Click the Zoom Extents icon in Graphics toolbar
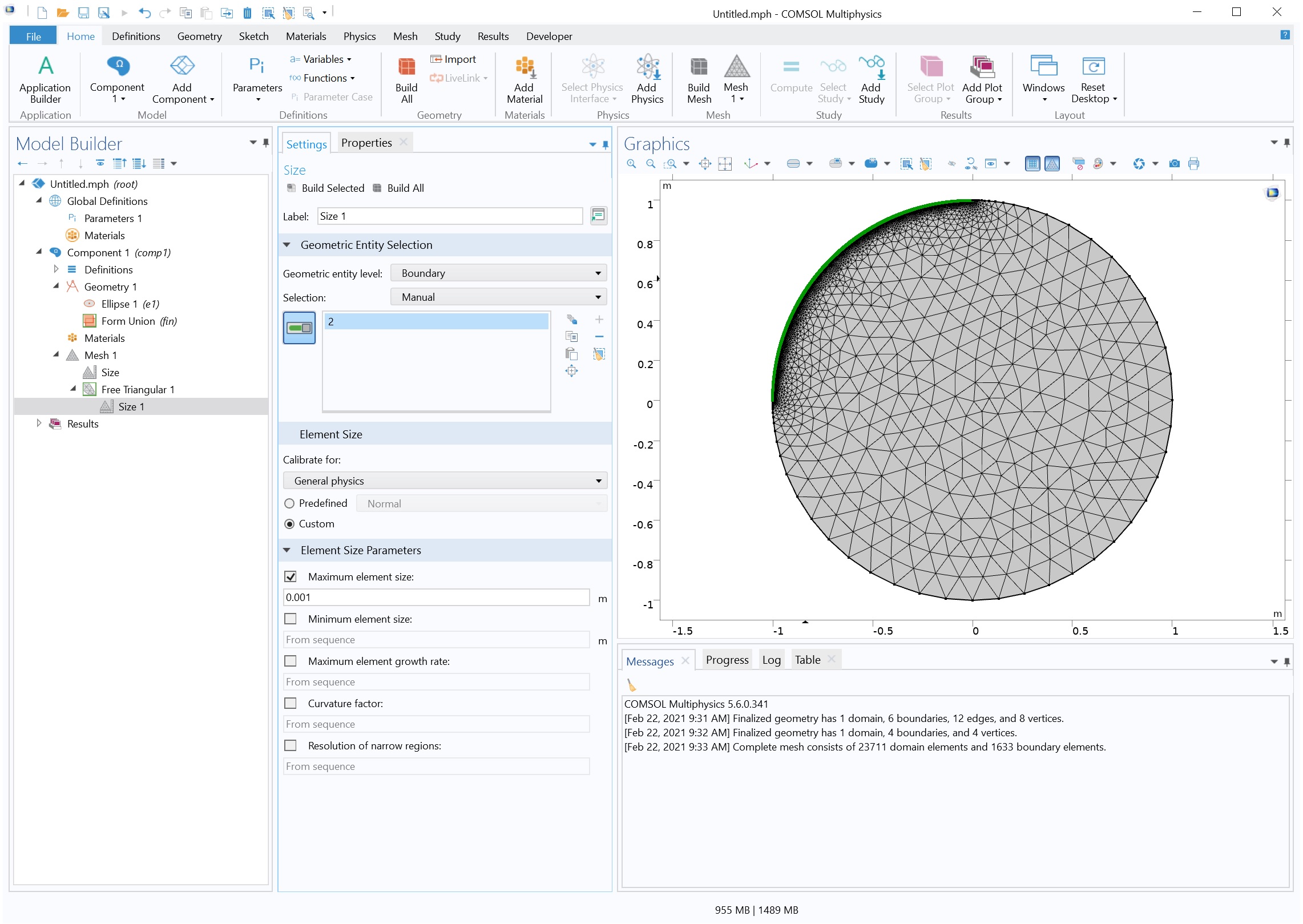1303x924 pixels. point(705,164)
